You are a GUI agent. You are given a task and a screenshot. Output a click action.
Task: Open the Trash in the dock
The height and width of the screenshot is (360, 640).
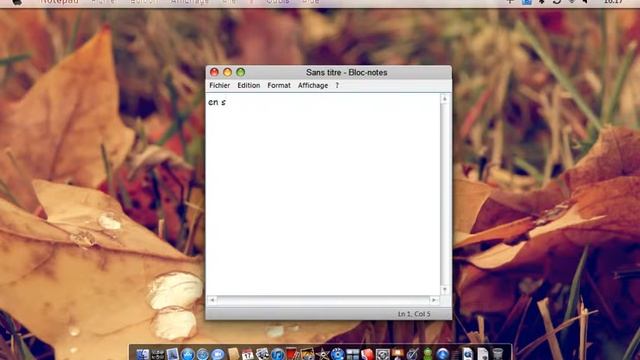(497, 354)
